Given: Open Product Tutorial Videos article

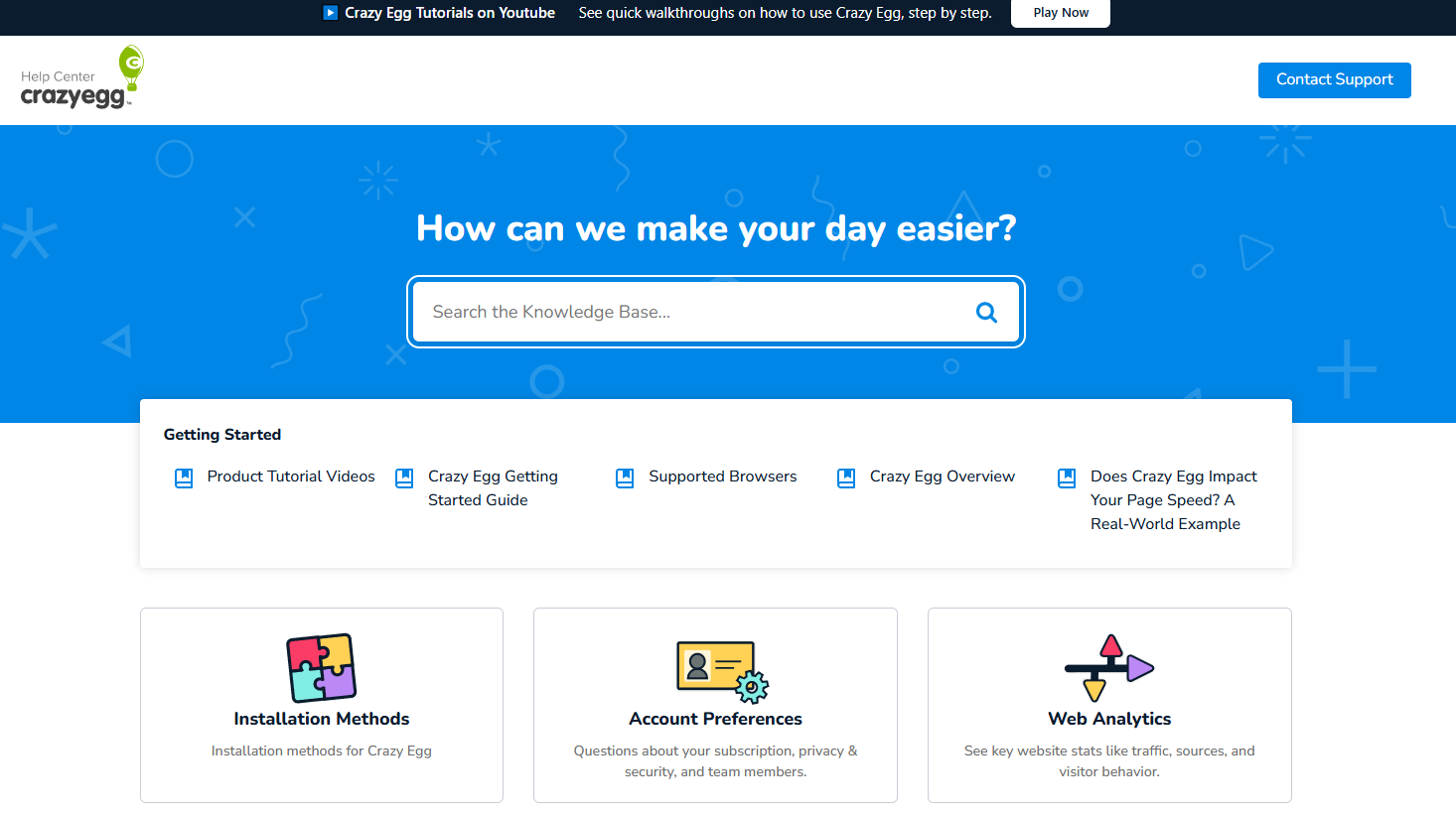Looking at the screenshot, I should pyautogui.click(x=291, y=477).
